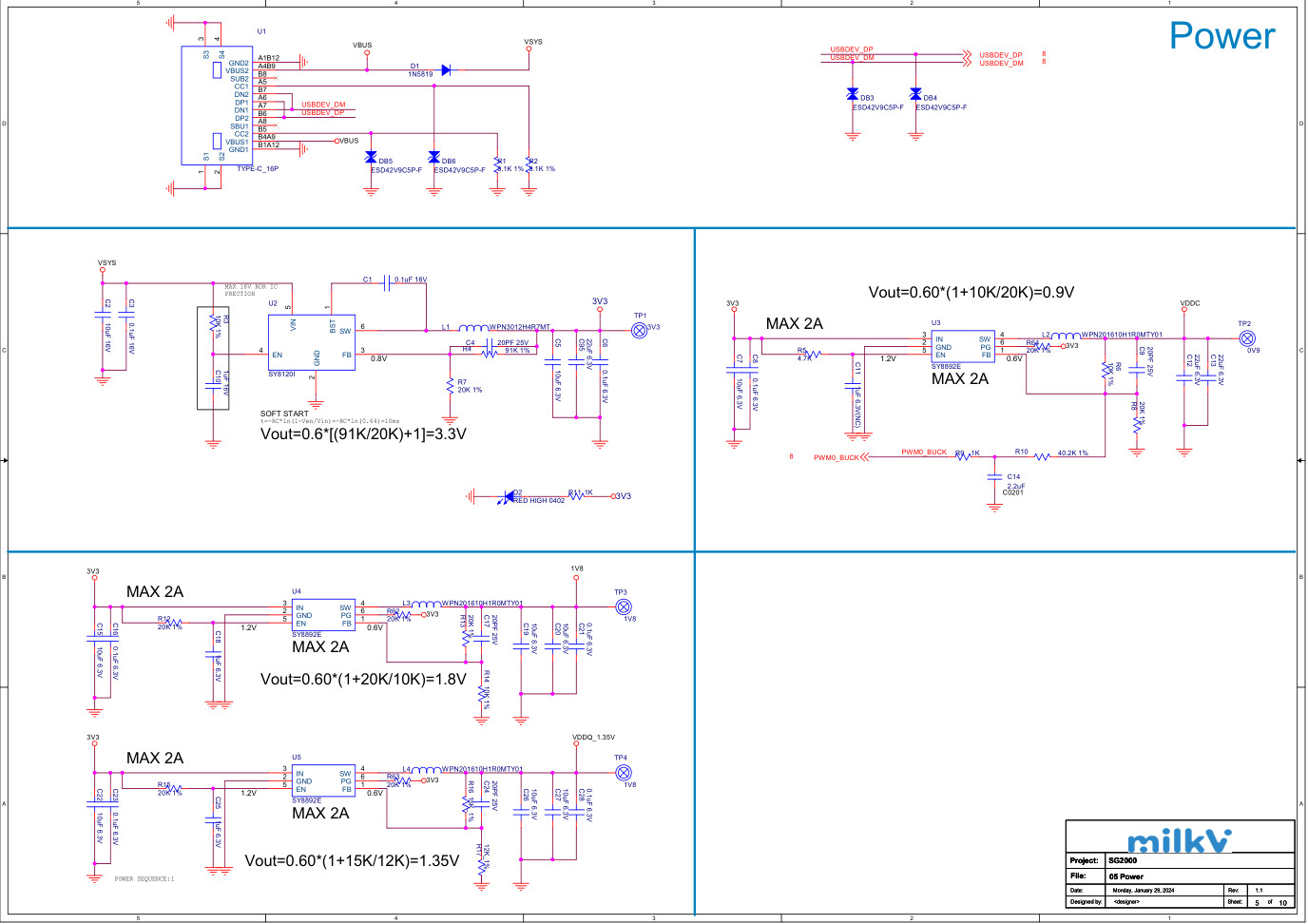1308x924 pixels.
Task: Select the DB3 ESD diode symbol
Action: click(x=853, y=94)
